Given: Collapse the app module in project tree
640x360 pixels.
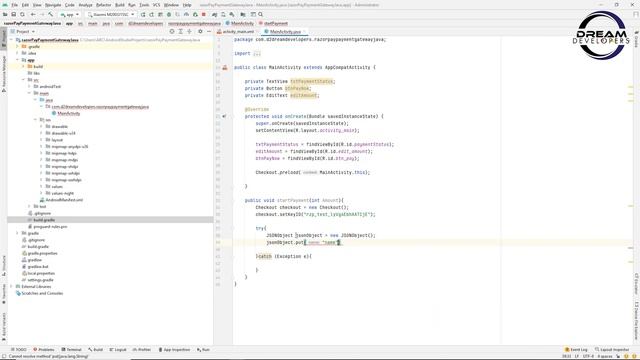Looking at the screenshot, I should (18, 60).
